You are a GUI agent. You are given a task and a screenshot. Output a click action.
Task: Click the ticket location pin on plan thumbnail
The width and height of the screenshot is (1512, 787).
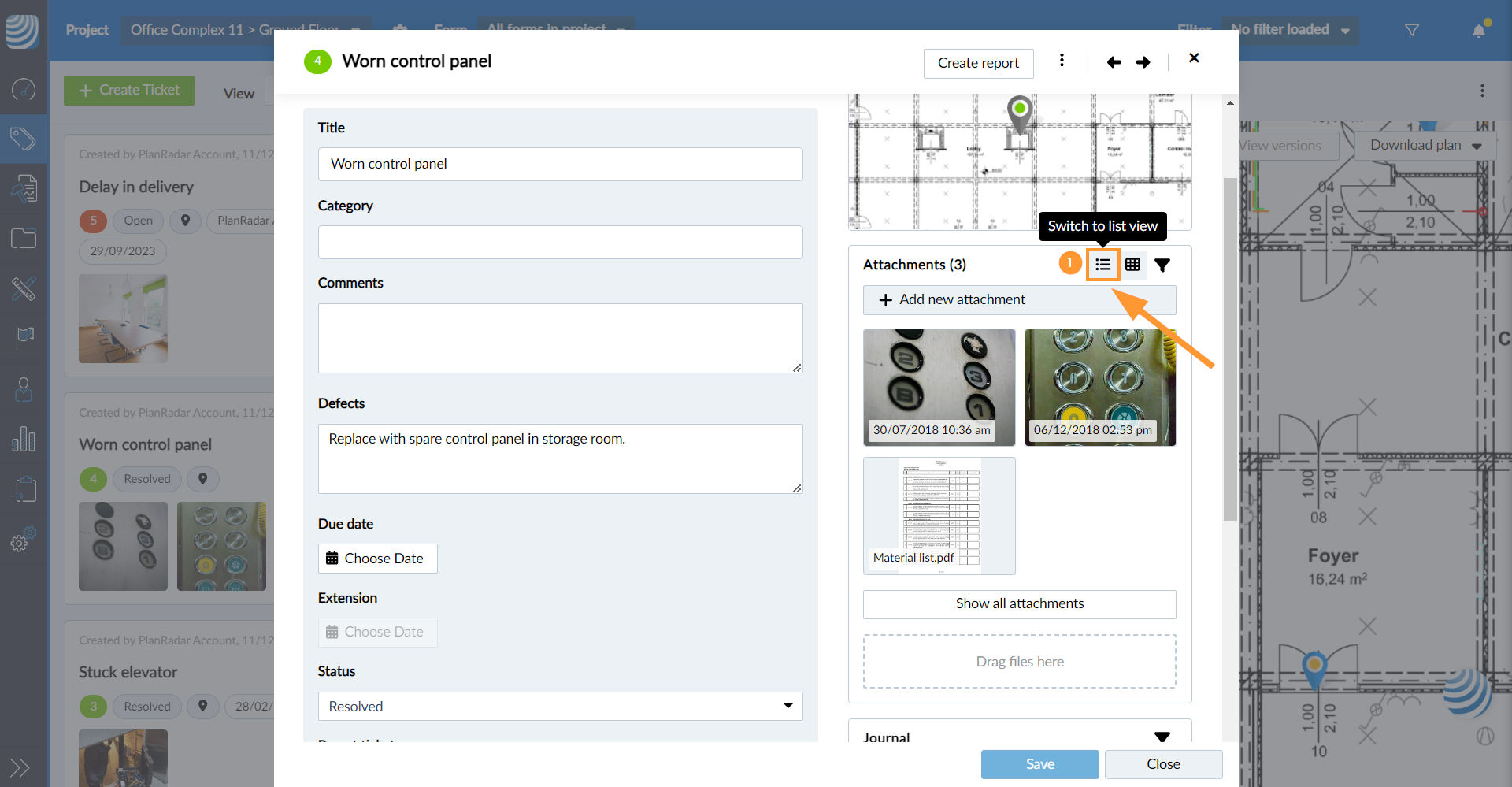coord(1020,113)
